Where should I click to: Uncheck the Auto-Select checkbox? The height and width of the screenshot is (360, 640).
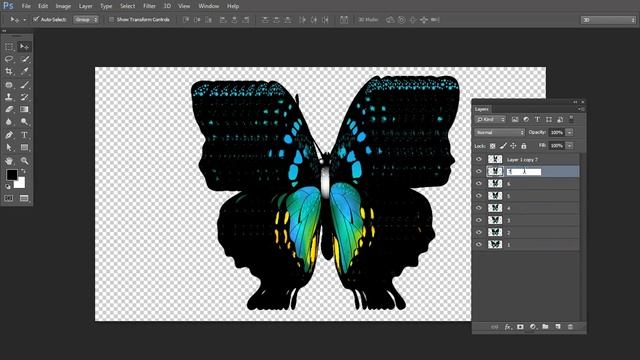[36, 19]
